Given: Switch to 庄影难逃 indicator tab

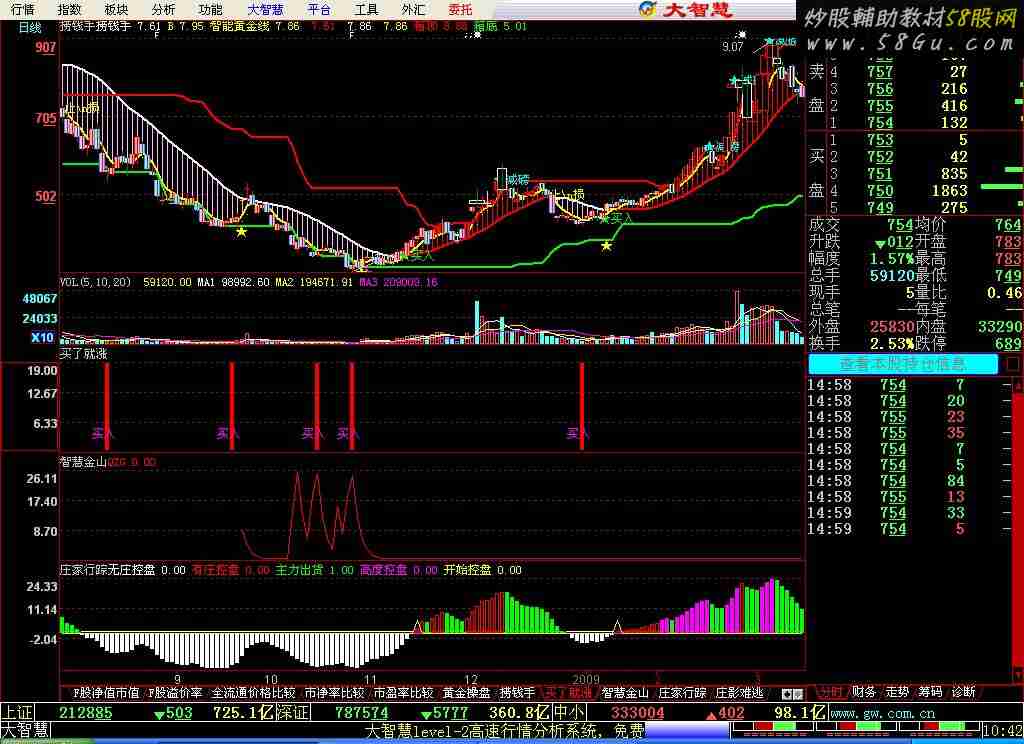Looking at the screenshot, I should [x=739, y=692].
